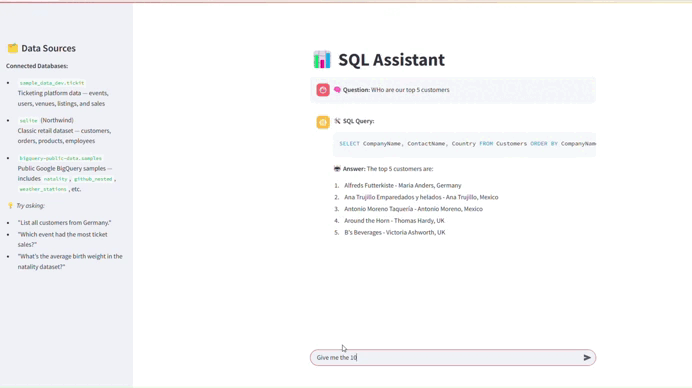Click the robot icon beside Answer
692x388 pixels.
337,169
